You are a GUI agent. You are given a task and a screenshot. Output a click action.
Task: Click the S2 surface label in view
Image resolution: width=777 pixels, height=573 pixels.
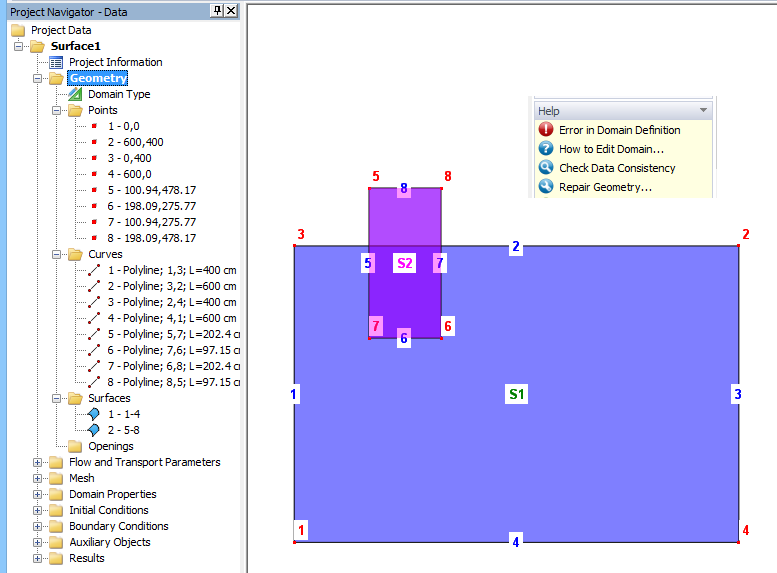pos(404,263)
